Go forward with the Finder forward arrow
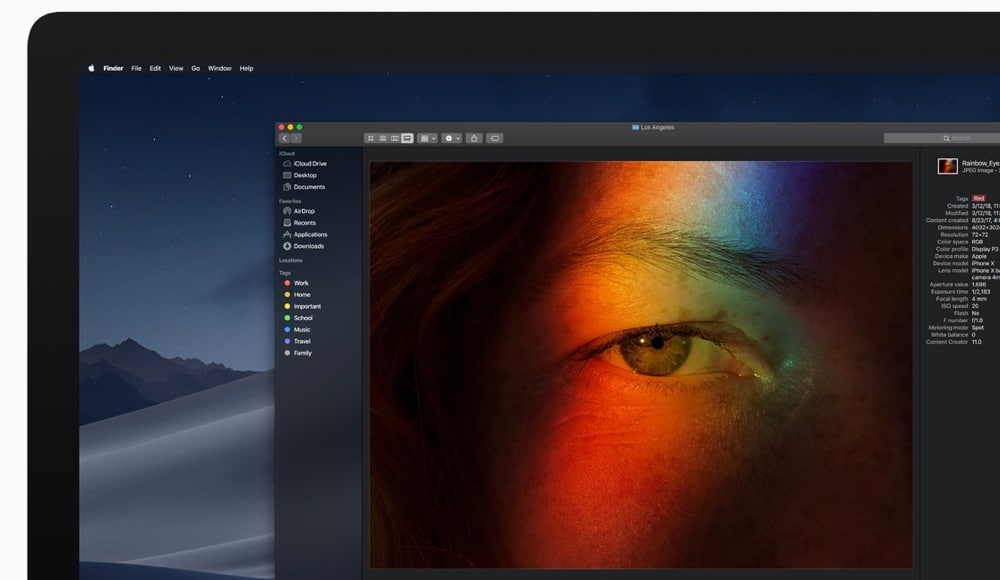 pos(296,138)
